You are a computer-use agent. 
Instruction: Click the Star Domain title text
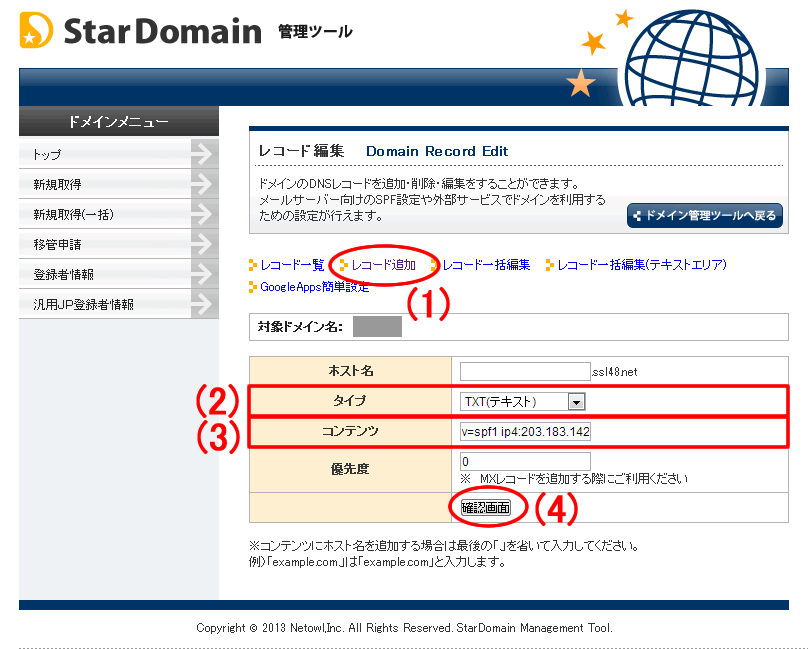tap(162, 31)
